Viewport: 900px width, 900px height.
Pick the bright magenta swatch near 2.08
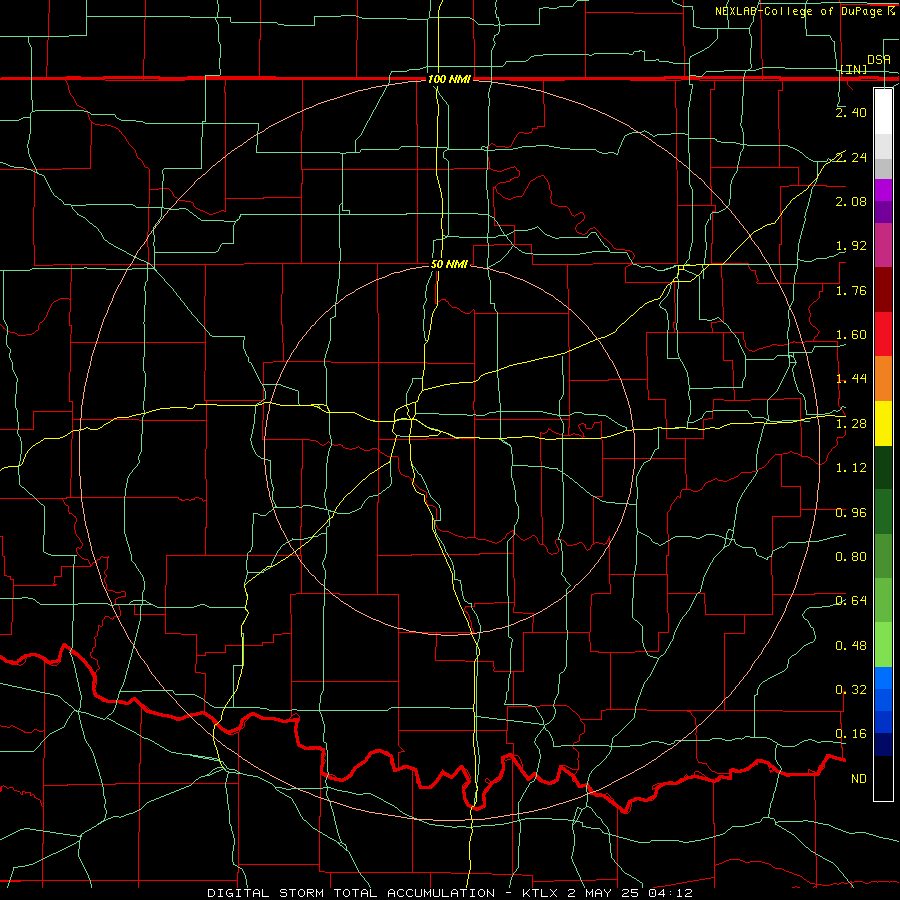[x=883, y=190]
